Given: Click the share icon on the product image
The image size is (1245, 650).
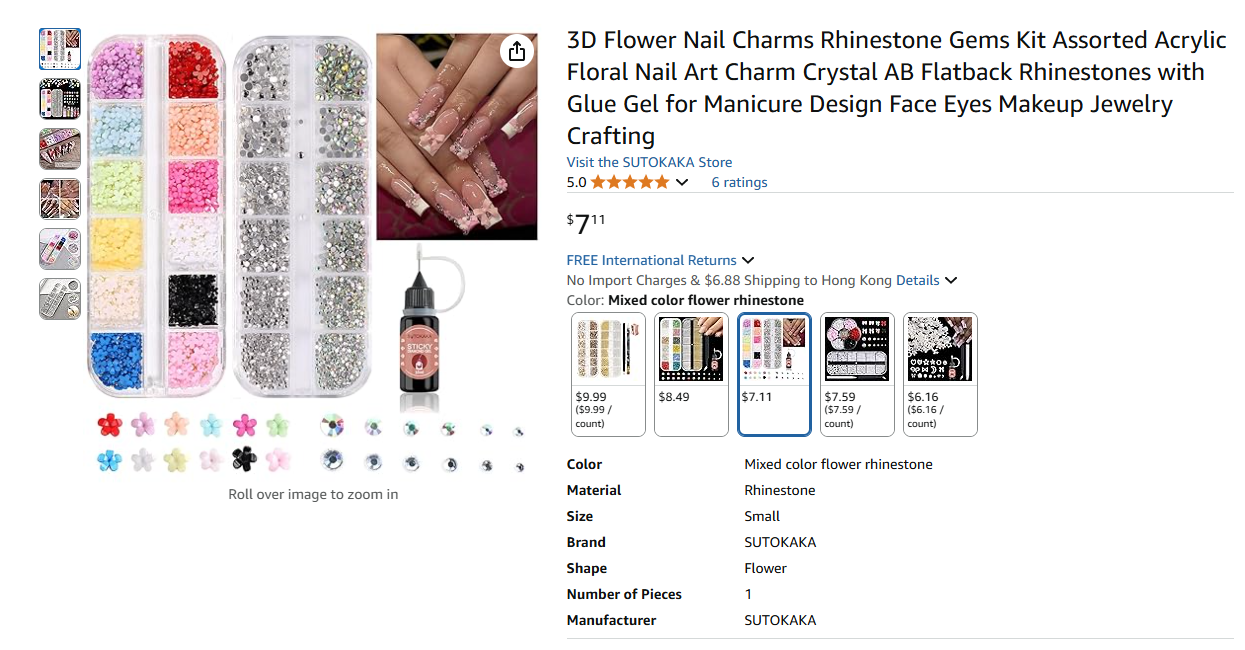Looking at the screenshot, I should tap(518, 51).
